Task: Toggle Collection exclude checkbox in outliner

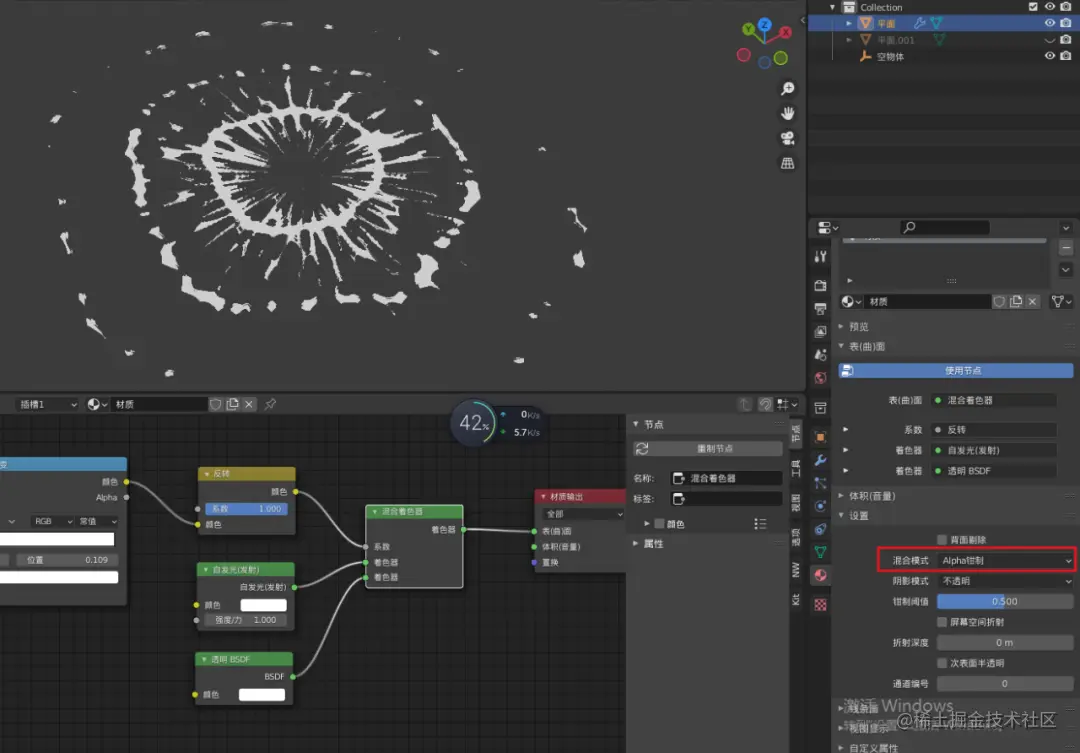Action: (1032, 7)
